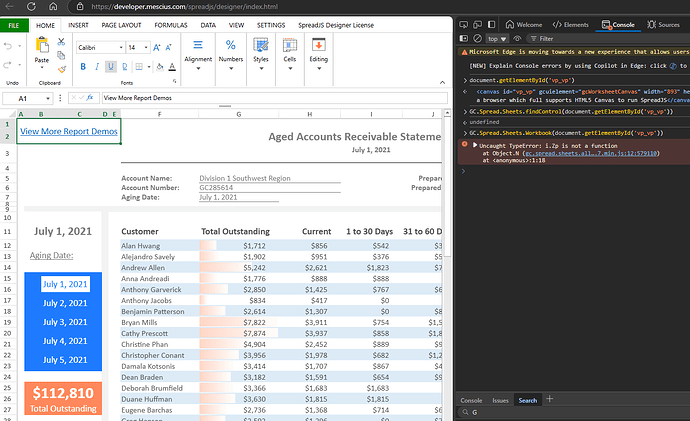Viewport: 690px width, 421px height.
Task: Click the Paste clipboard icon
Action: (x=42, y=45)
